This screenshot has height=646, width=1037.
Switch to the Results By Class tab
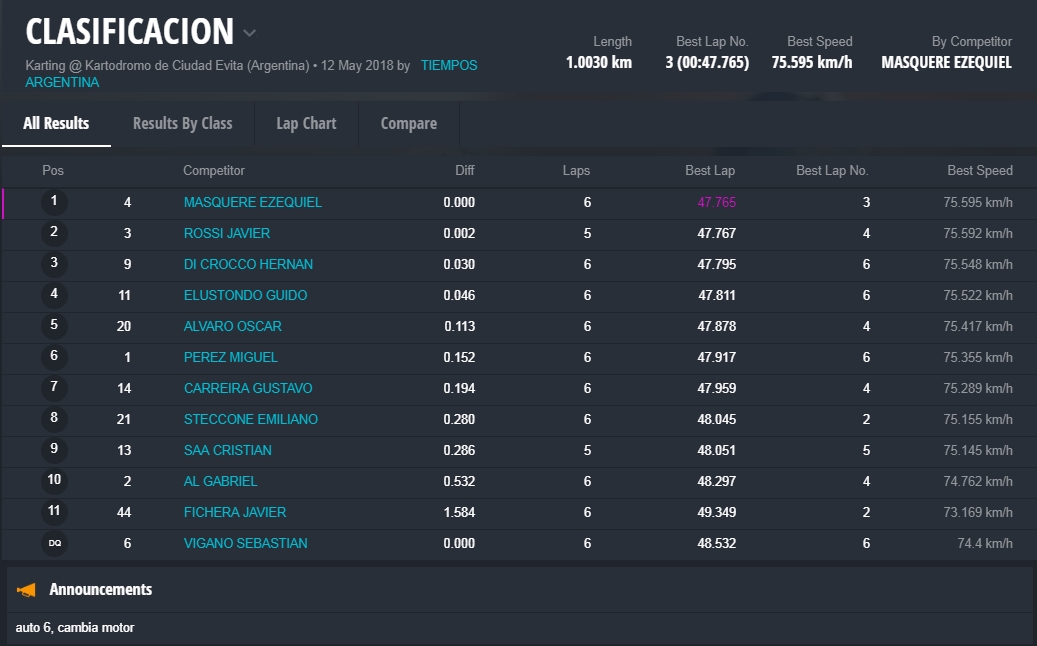point(182,123)
